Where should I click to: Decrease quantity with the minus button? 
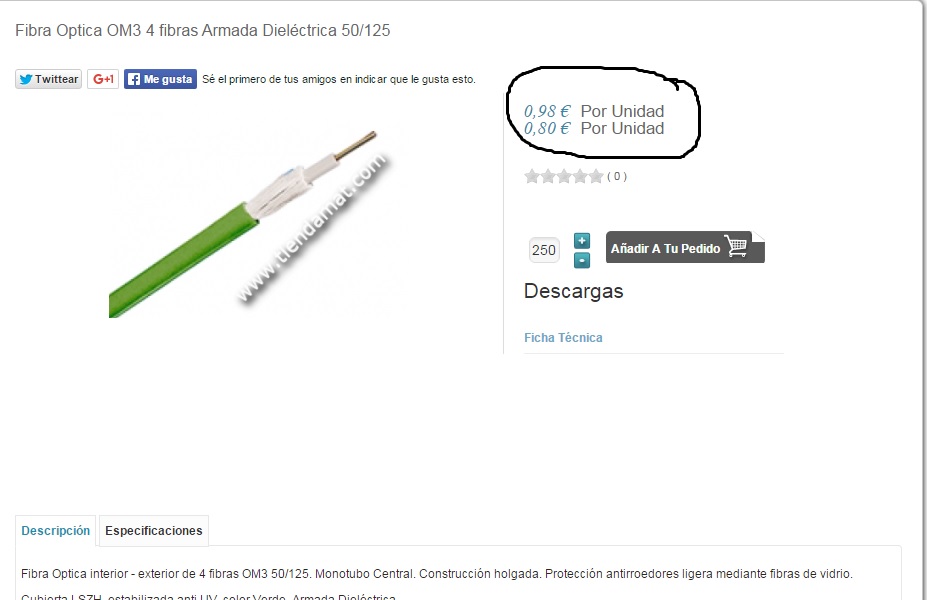[582, 260]
